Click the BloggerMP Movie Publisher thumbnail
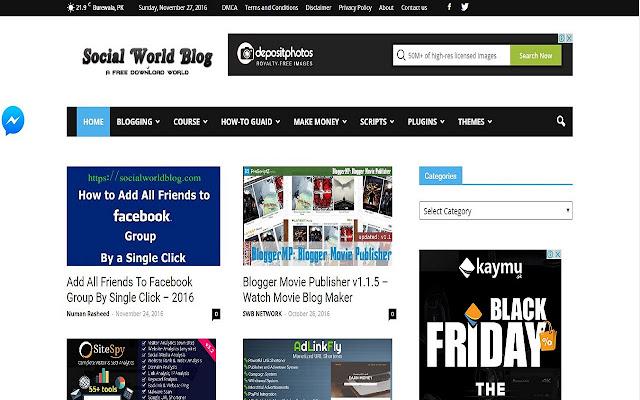Screen dimensions: 640x400 pos(317,216)
